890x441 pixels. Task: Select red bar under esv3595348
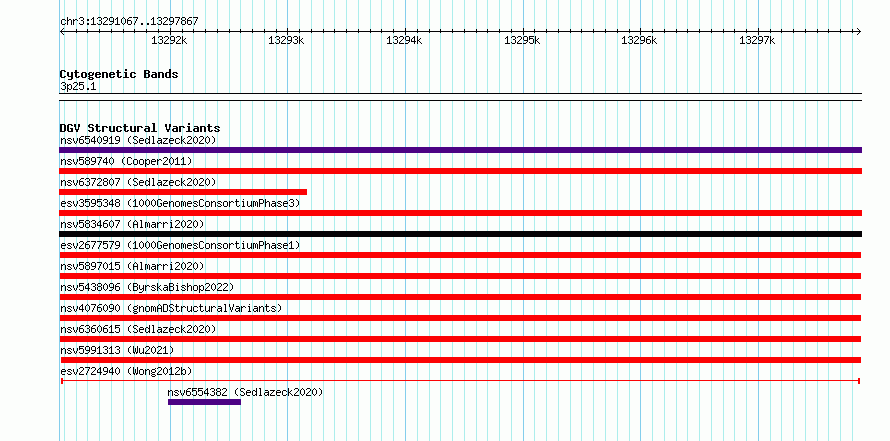tap(460, 213)
